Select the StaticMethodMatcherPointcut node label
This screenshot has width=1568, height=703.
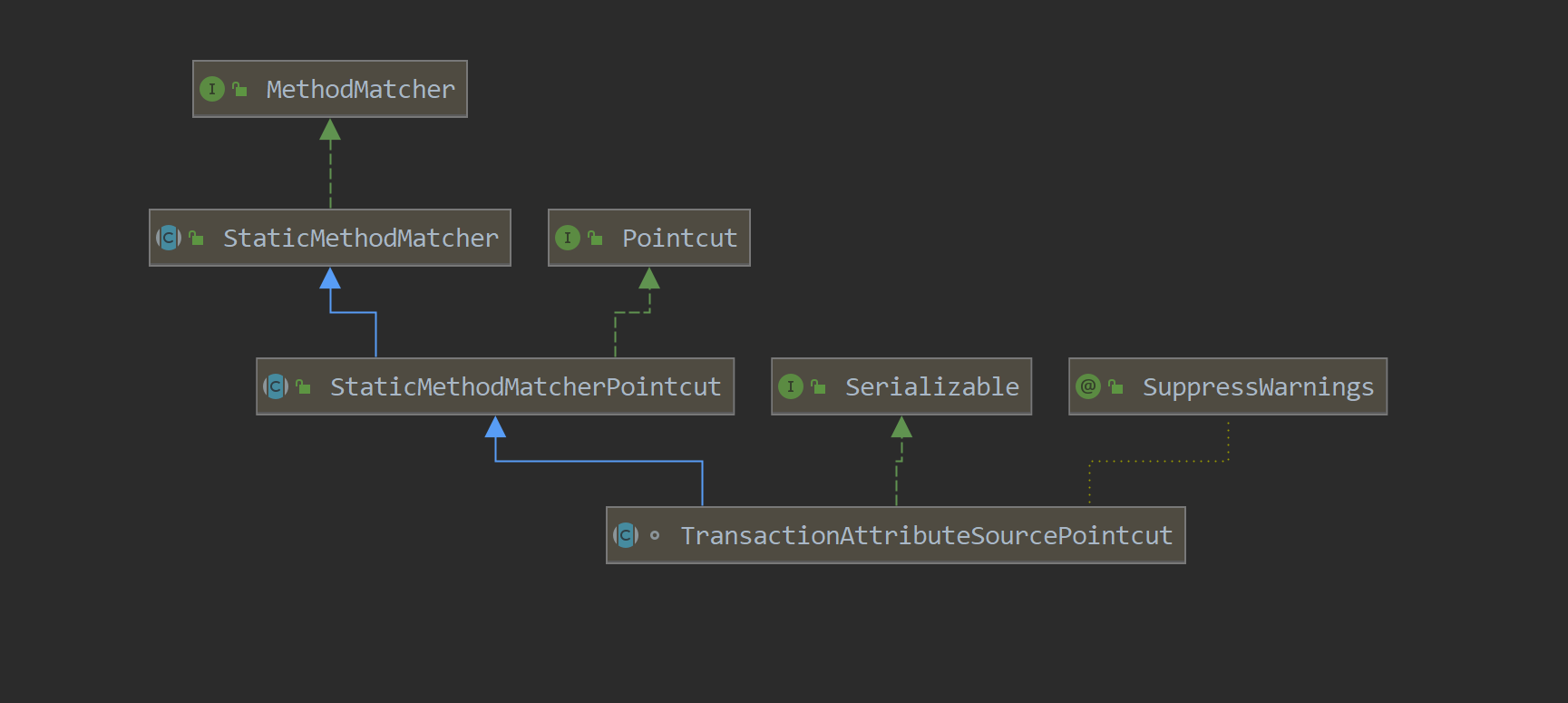click(525, 386)
